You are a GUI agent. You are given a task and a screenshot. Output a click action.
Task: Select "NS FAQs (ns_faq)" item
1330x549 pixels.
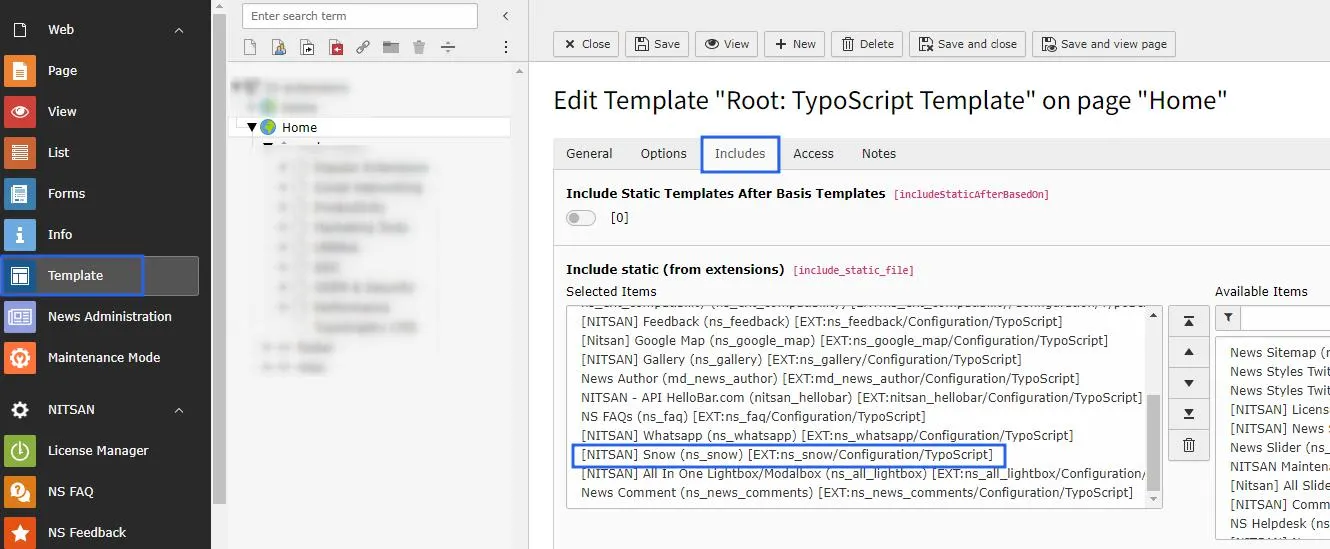click(753, 417)
